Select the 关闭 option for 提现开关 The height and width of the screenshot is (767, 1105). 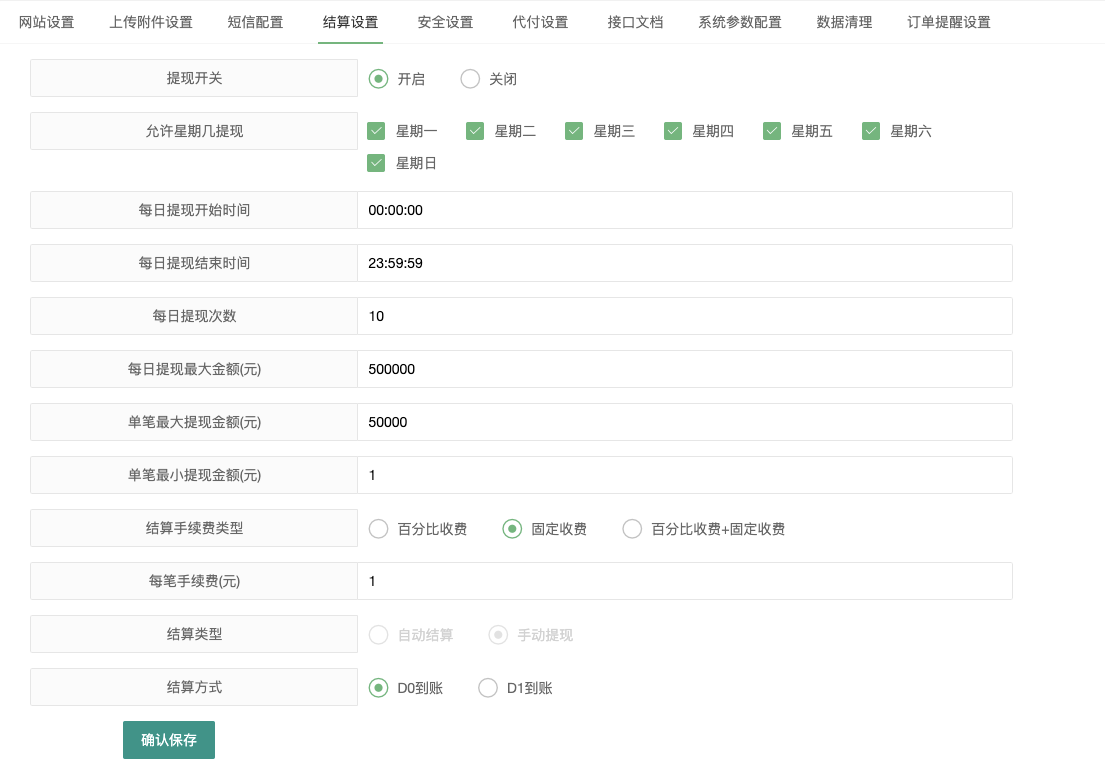click(x=470, y=78)
